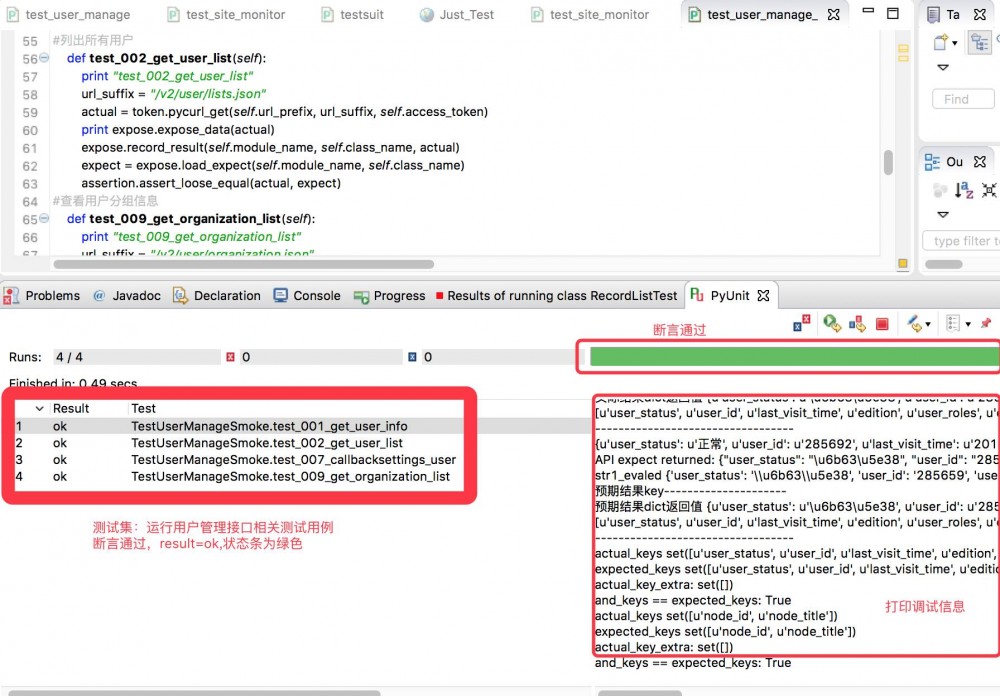Open dropdown arrow beside New Task icon
This screenshot has height=696, width=1000.
click(x=955, y=43)
